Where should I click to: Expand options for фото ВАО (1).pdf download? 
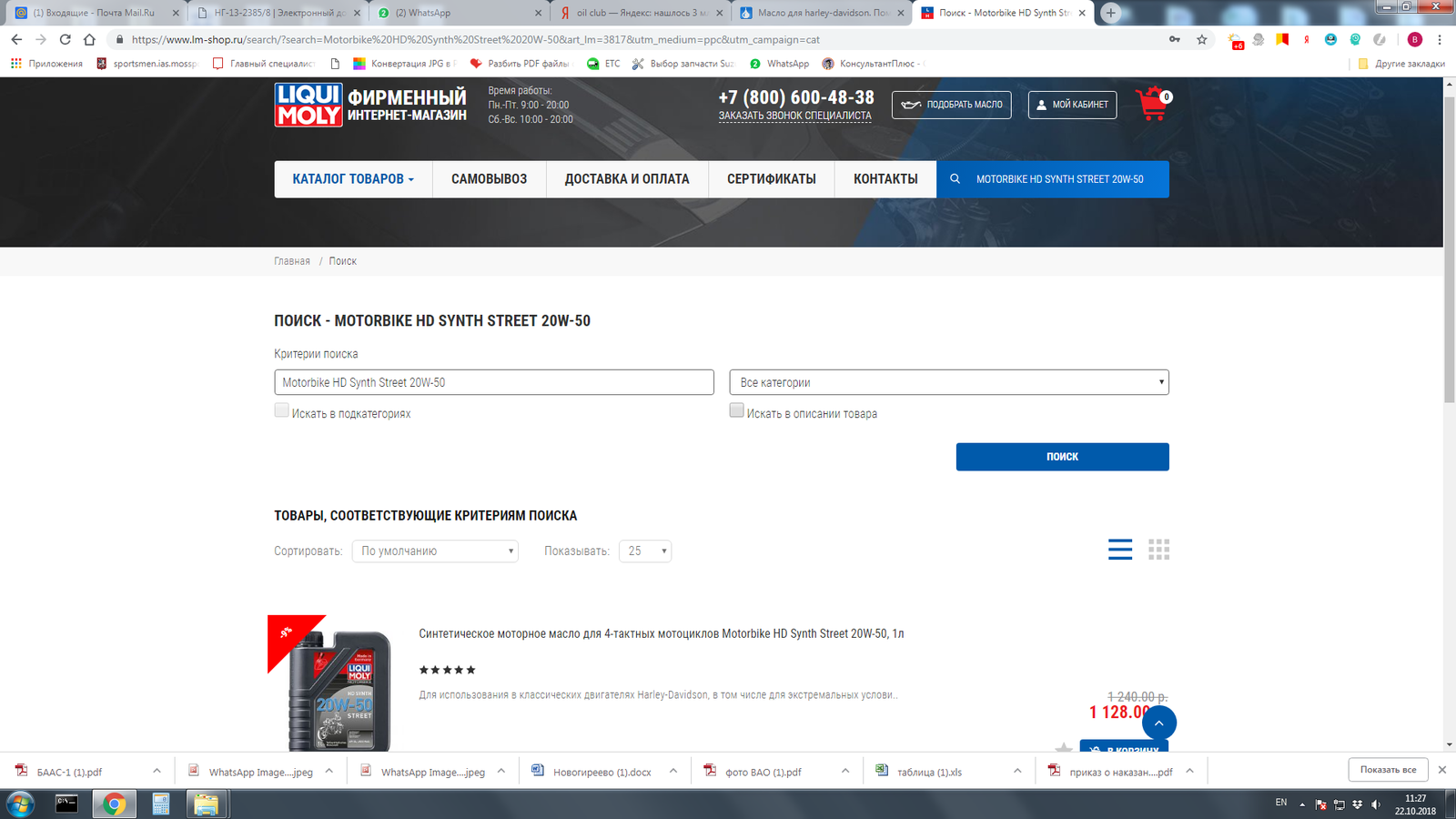tap(845, 771)
